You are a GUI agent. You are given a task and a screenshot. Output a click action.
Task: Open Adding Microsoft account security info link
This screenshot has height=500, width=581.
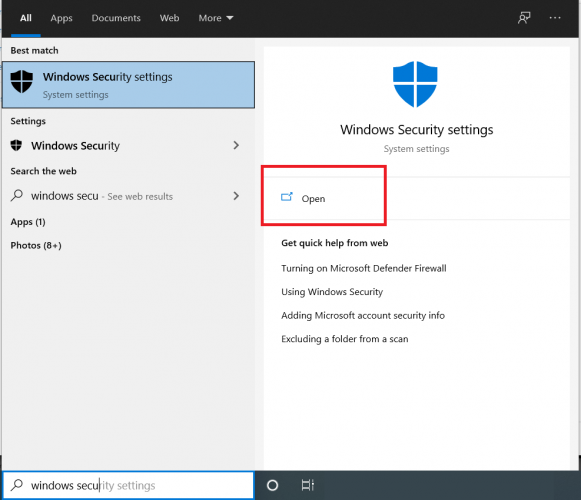[x=363, y=315]
